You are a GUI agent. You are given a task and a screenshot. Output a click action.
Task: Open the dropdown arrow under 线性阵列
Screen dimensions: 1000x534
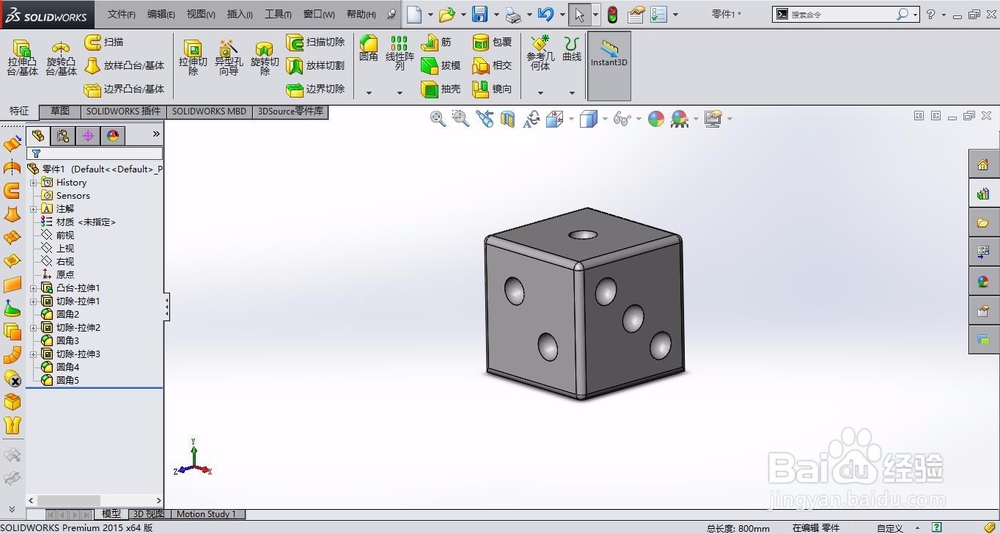(x=400, y=93)
